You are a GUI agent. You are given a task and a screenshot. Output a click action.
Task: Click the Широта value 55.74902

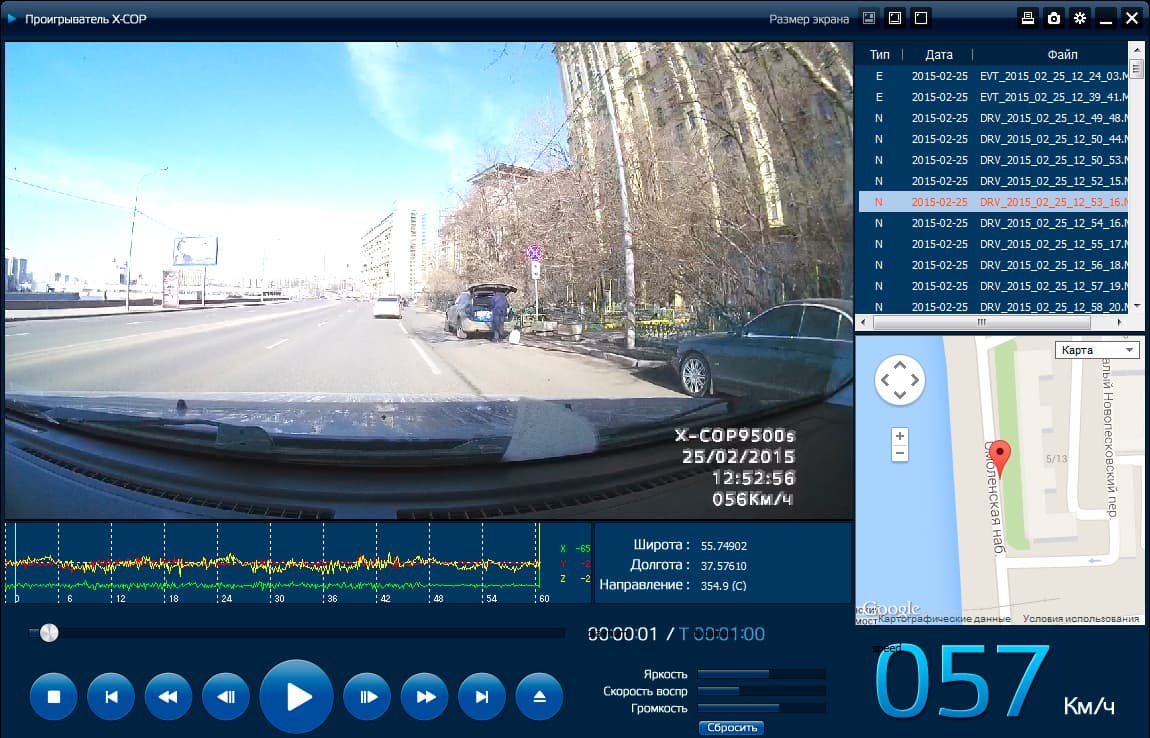[724, 546]
